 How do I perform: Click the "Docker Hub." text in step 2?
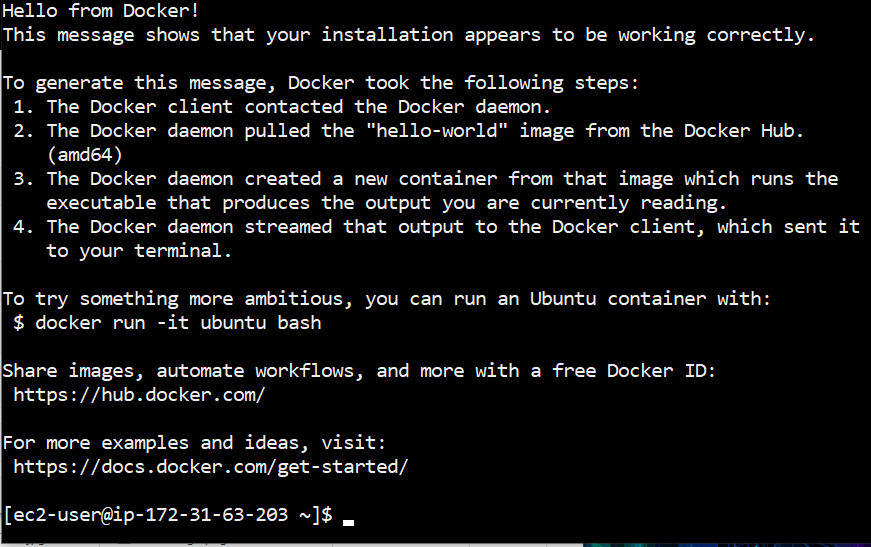(x=744, y=131)
